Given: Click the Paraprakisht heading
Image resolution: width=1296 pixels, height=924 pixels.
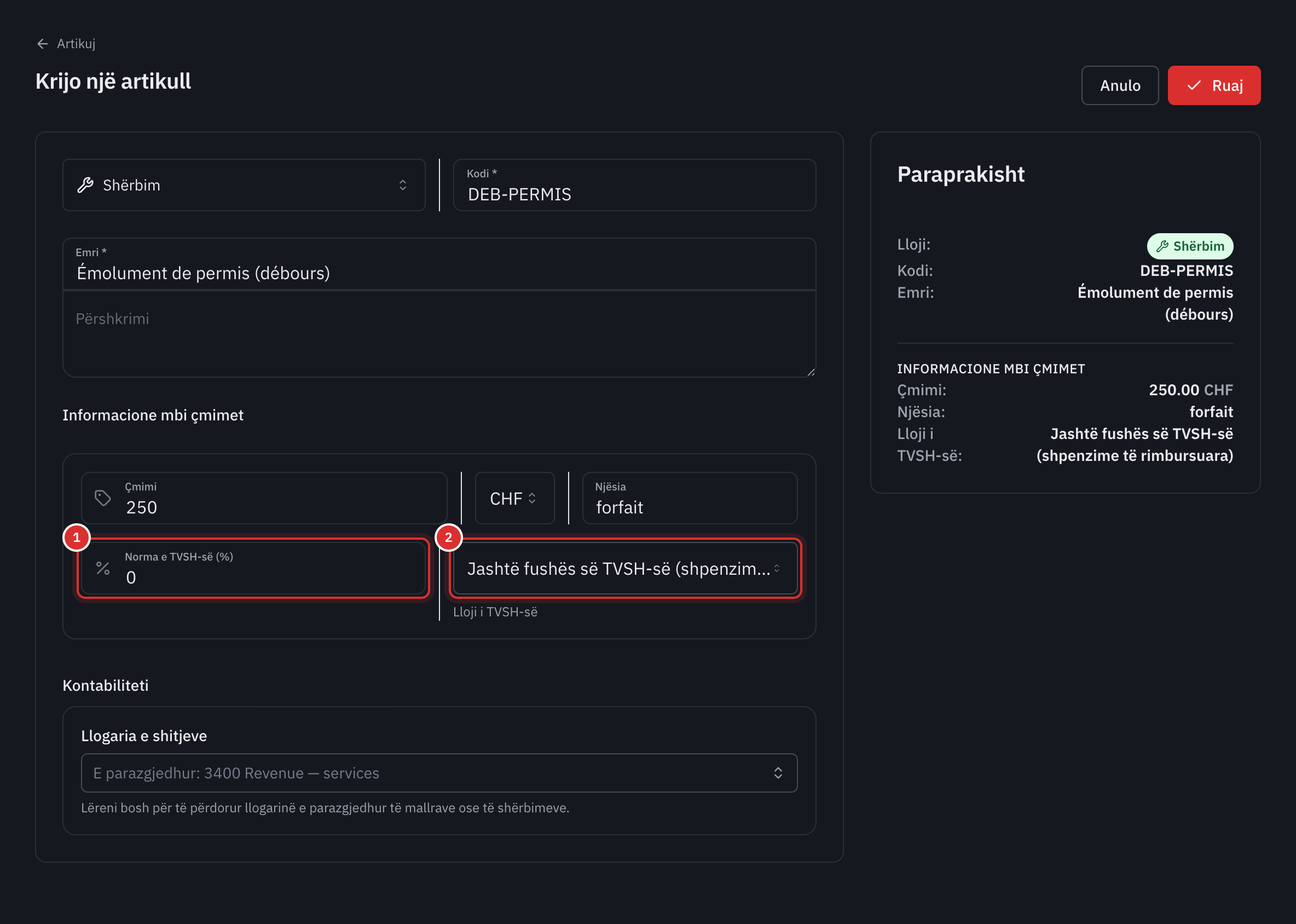Looking at the screenshot, I should tap(961, 174).
